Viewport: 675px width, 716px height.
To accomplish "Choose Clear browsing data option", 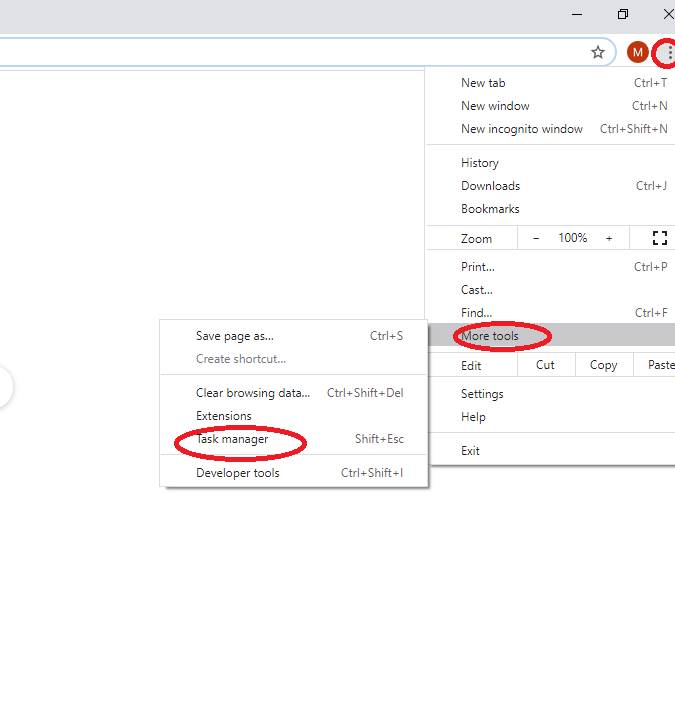I will click(253, 393).
